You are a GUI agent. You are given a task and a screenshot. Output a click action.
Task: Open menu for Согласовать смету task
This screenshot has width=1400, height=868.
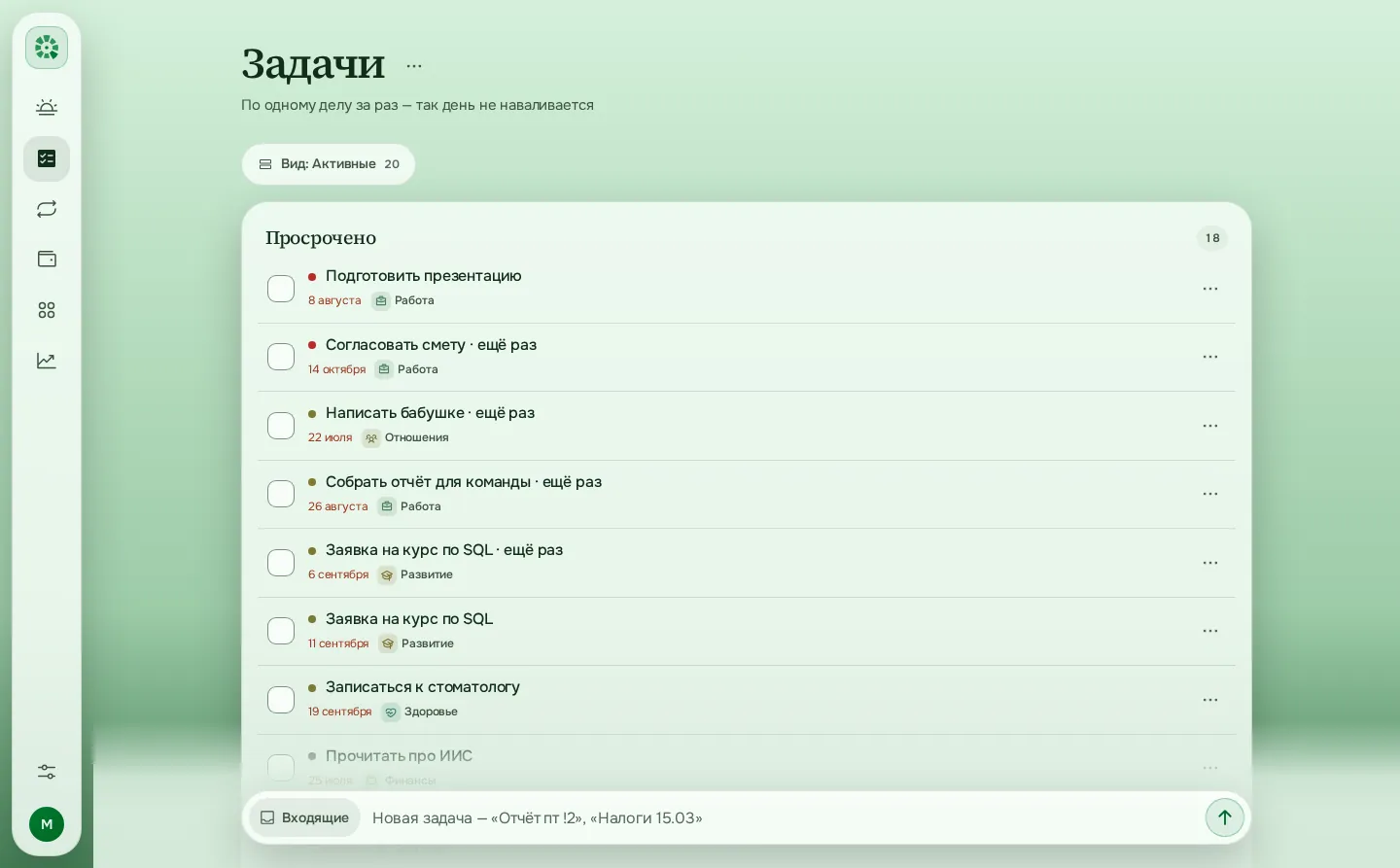pos(1210,357)
